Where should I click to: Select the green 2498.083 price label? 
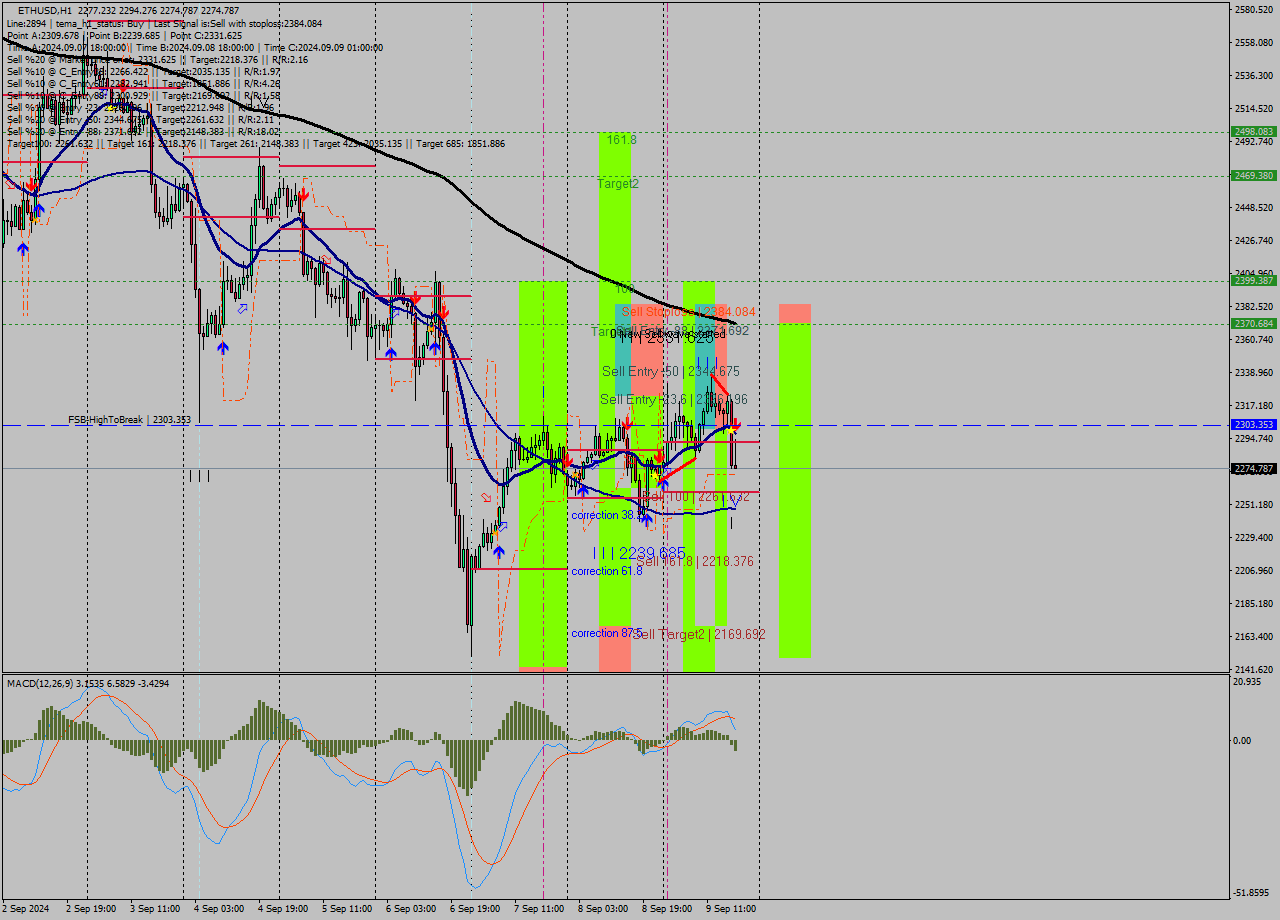point(1254,130)
